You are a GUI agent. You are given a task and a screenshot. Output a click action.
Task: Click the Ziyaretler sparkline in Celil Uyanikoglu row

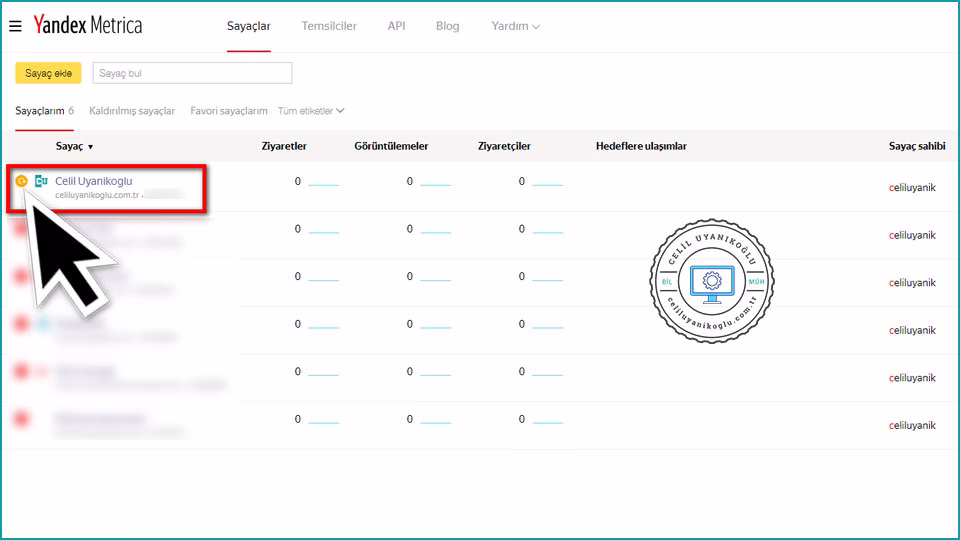pyautogui.click(x=324, y=184)
